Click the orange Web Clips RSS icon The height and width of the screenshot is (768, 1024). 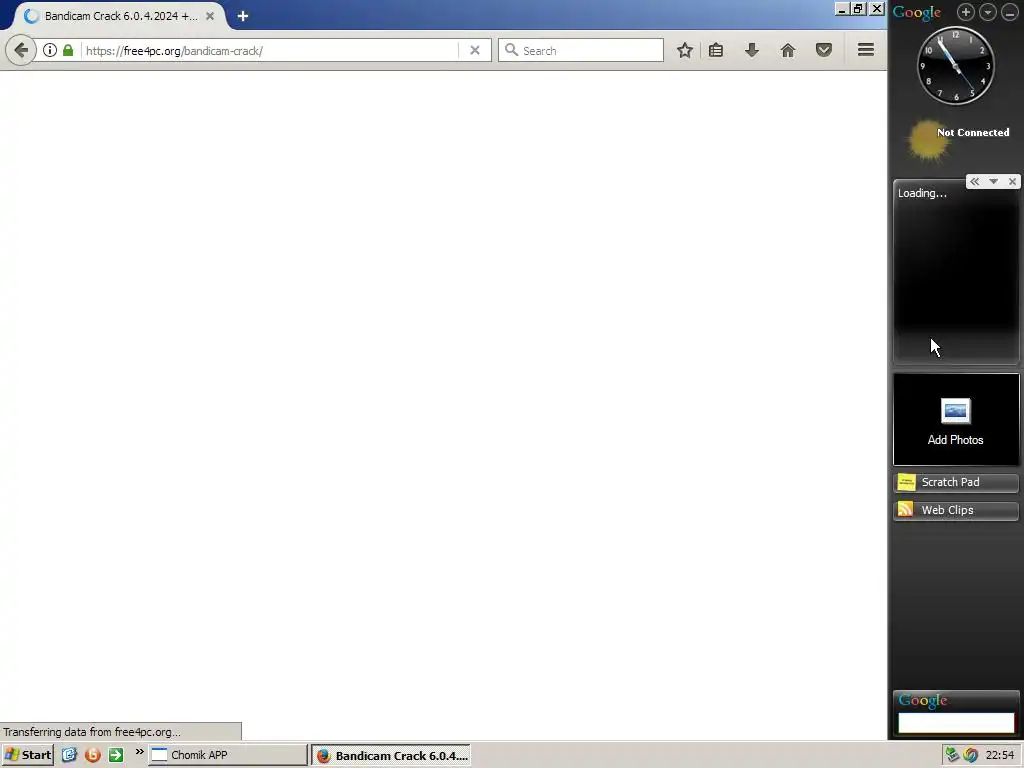pos(906,509)
